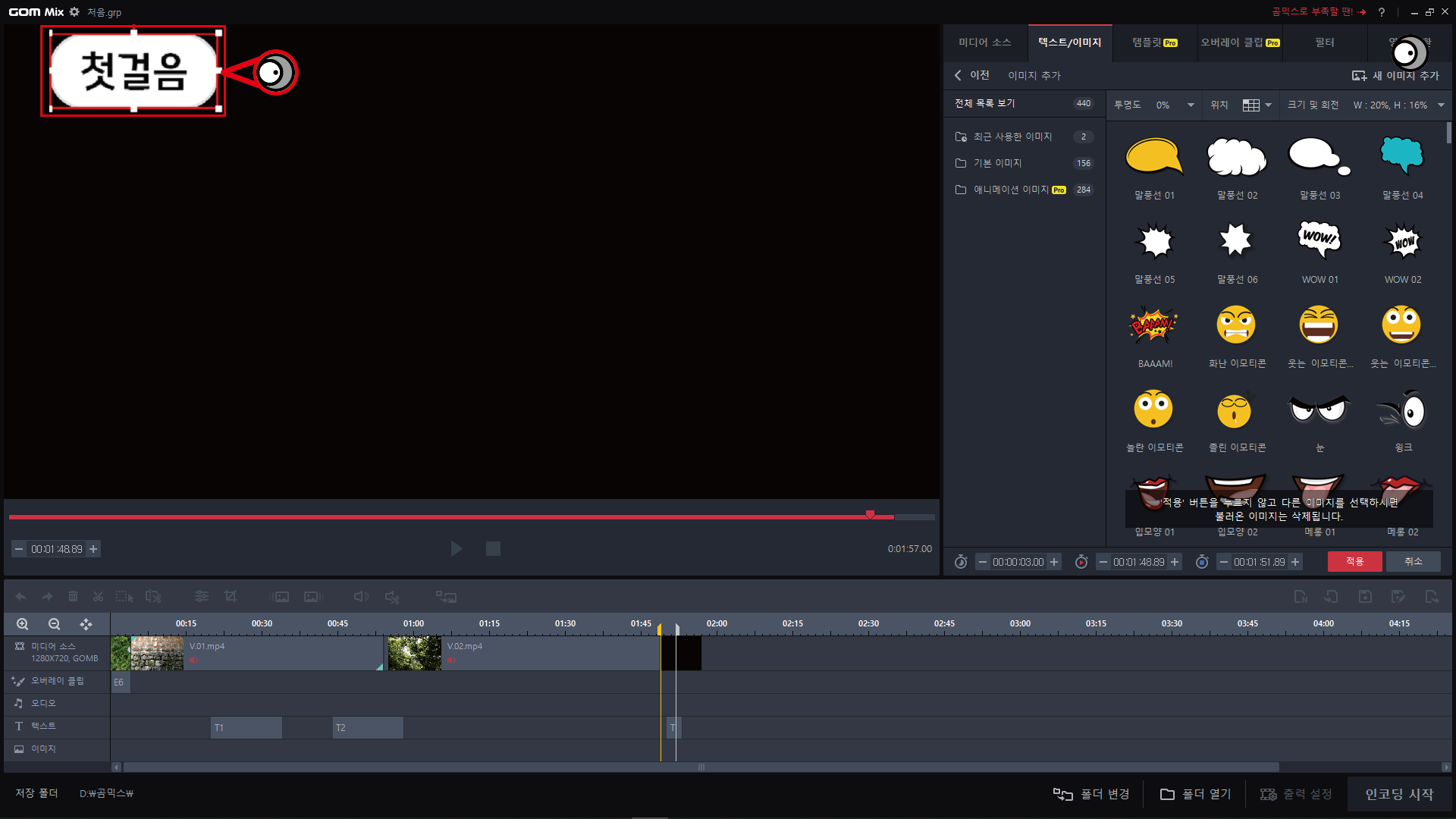
Task: Click the delete trash icon in toolbar
Action: pyautogui.click(x=73, y=597)
